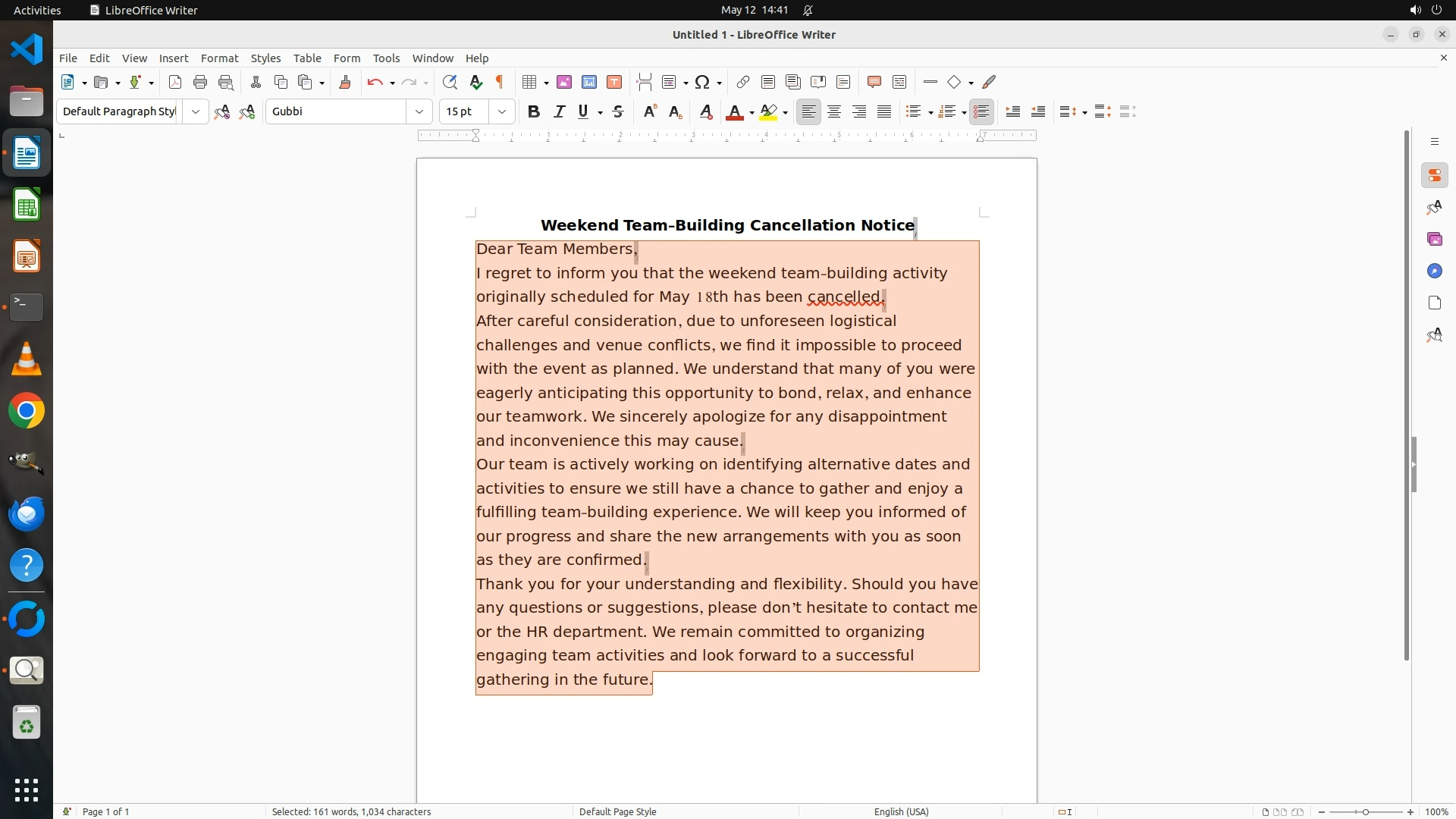Viewport: 1456px width, 819px height.
Task: Toggle Bold formatting on the selection
Action: (534, 111)
